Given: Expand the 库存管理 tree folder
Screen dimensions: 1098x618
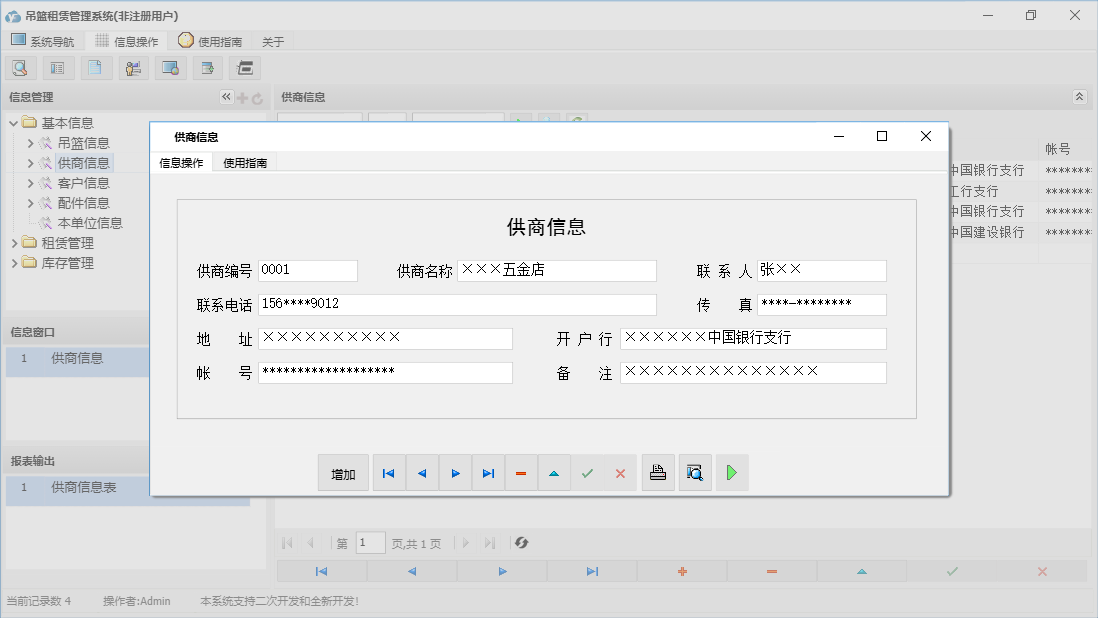Looking at the screenshot, I should tap(14, 263).
